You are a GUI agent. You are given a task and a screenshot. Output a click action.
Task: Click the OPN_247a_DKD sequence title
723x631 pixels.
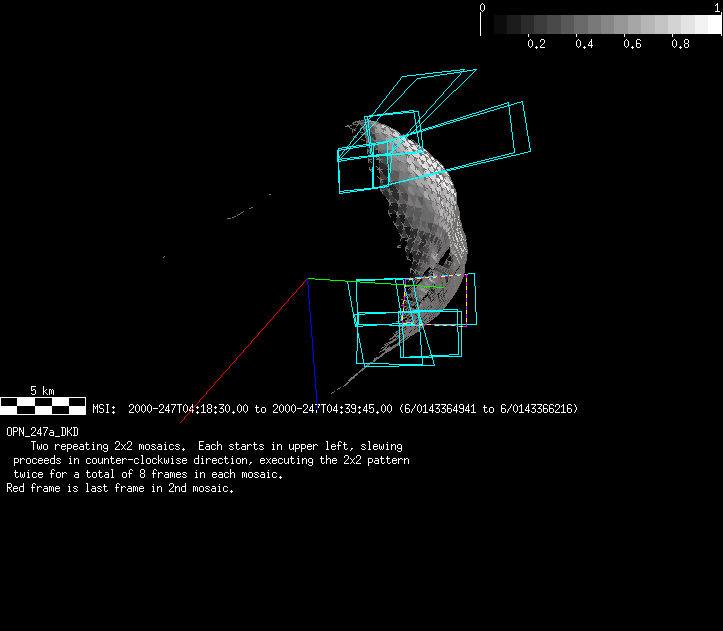(43, 431)
